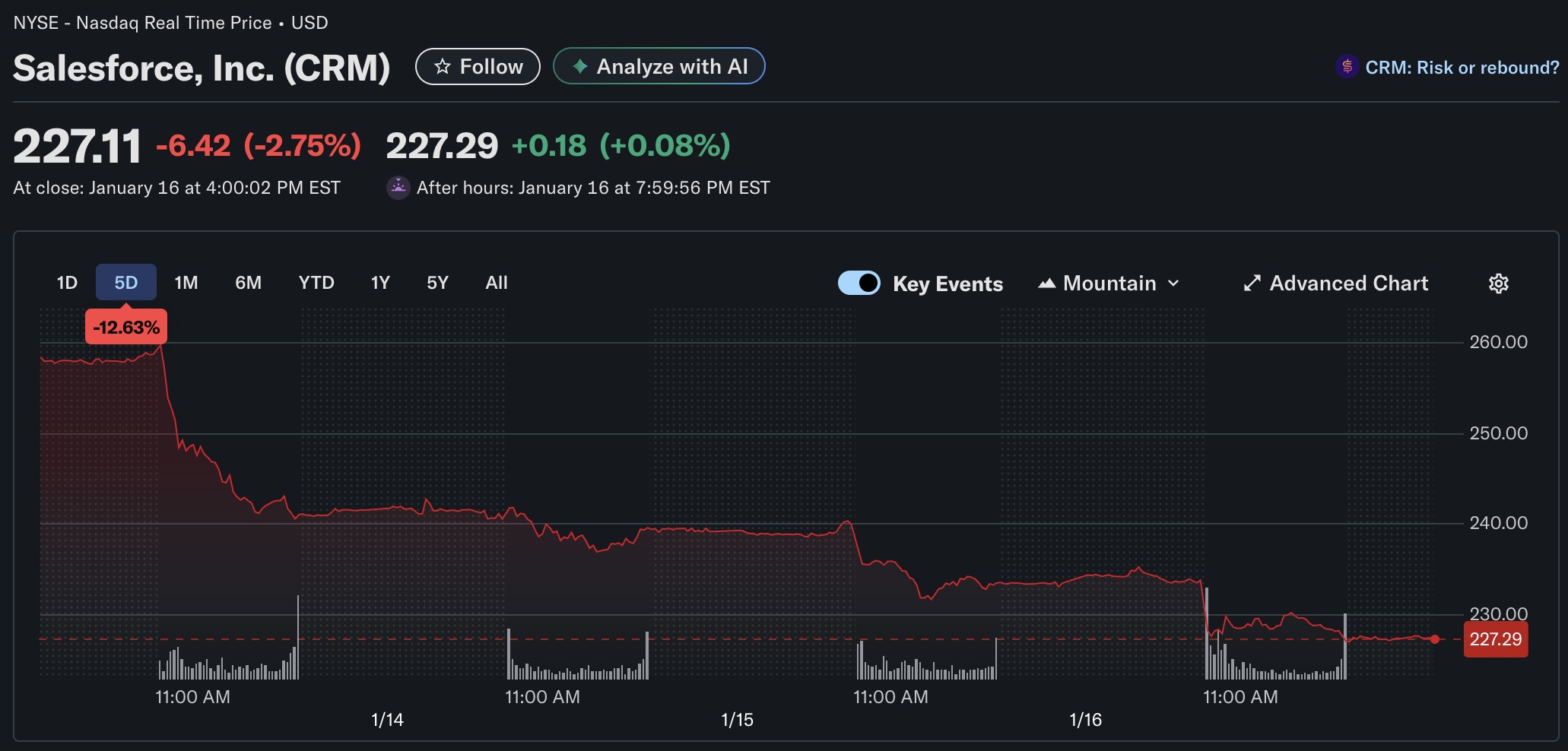The height and width of the screenshot is (751, 1568).
Task: Click the sparkle icon in Analyze with AI
Action: click(580, 67)
